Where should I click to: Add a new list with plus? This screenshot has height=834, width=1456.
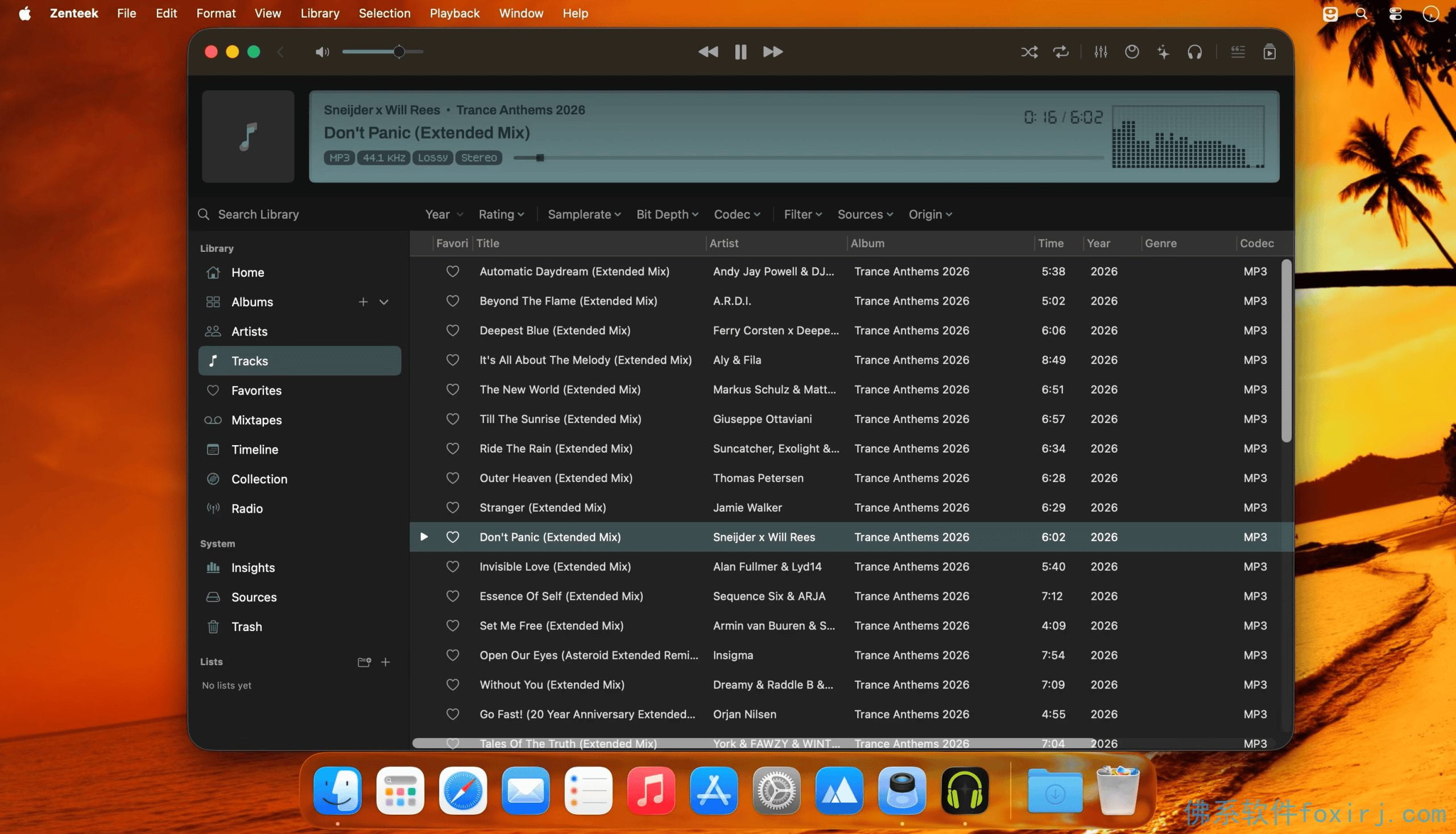(x=386, y=662)
